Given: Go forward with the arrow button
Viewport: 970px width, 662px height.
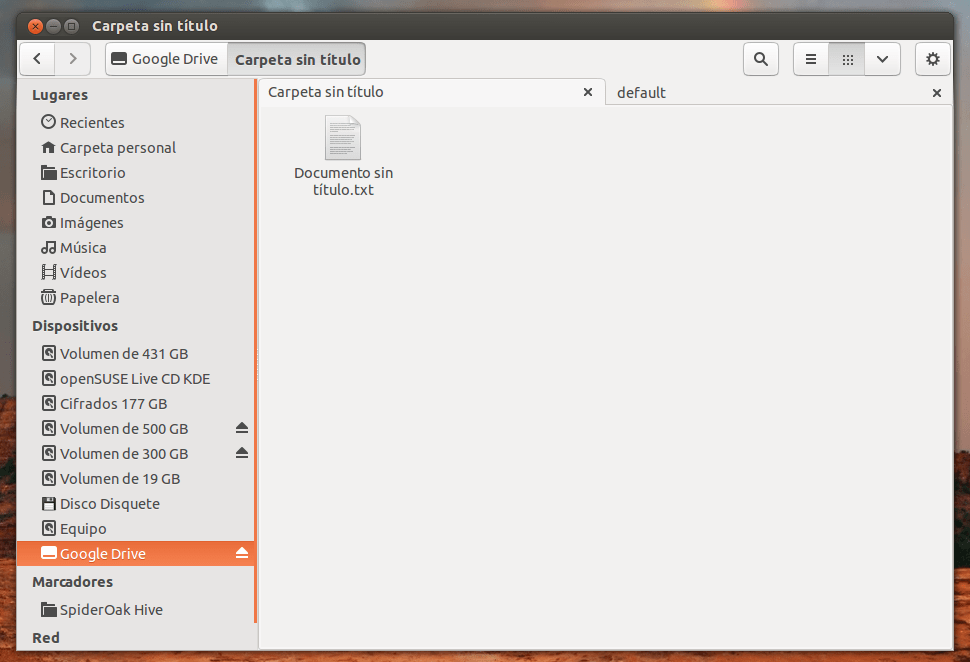Looking at the screenshot, I should [72, 59].
